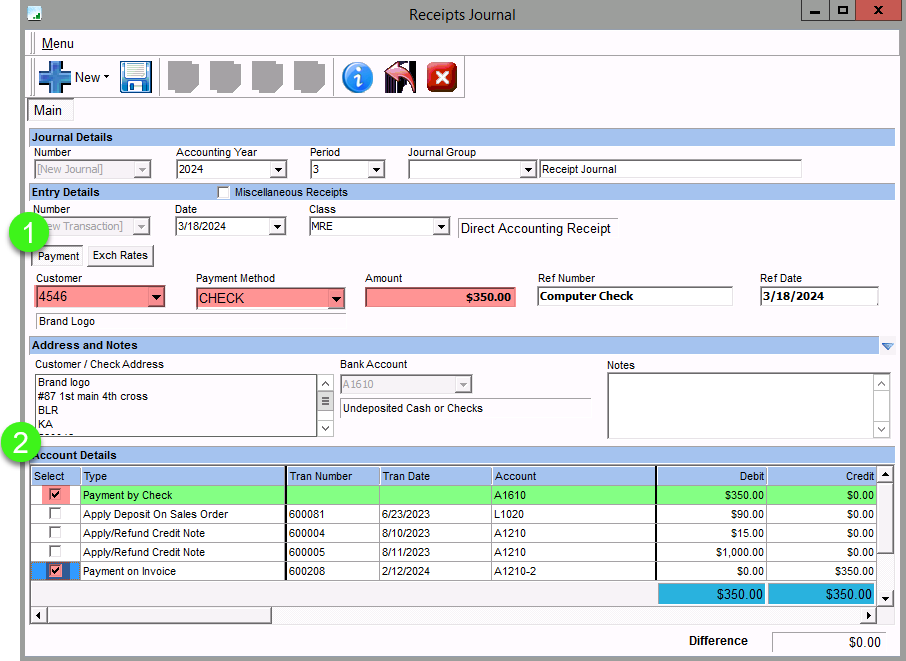The height and width of the screenshot is (661, 906).
Task: Expand the Accounting Year dropdown
Action: pyautogui.click(x=278, y=170)
